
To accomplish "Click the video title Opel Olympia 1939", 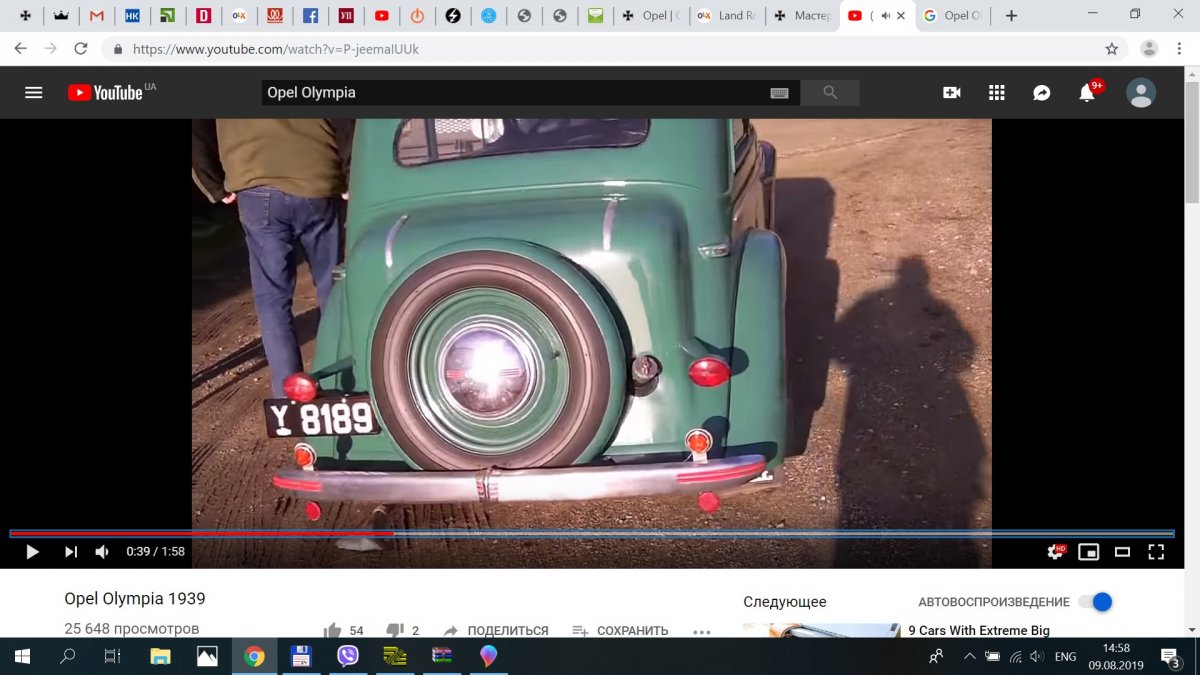I will pyautogui.click(x=135, y=599).
